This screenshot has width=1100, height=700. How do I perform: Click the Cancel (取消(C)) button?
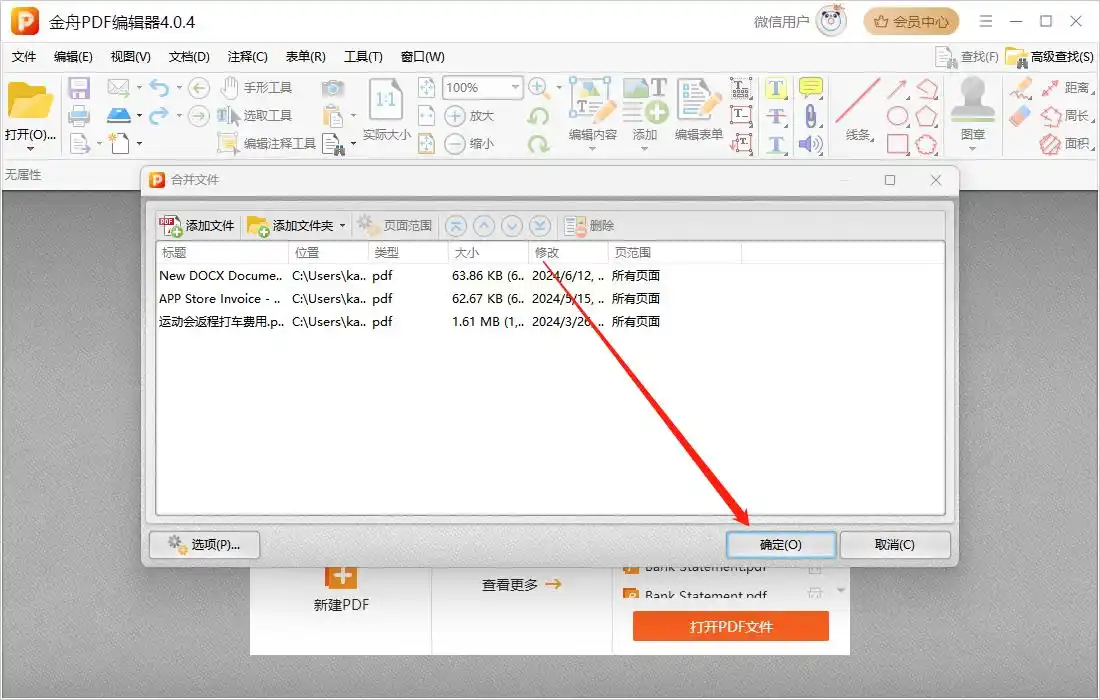click(895, 544)
